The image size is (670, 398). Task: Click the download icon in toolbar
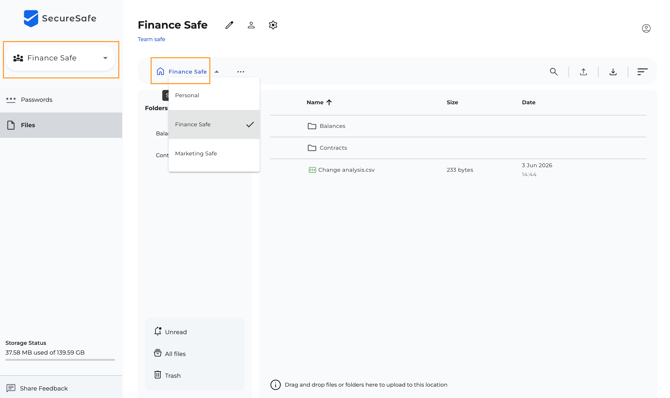(x=613, y=72)
